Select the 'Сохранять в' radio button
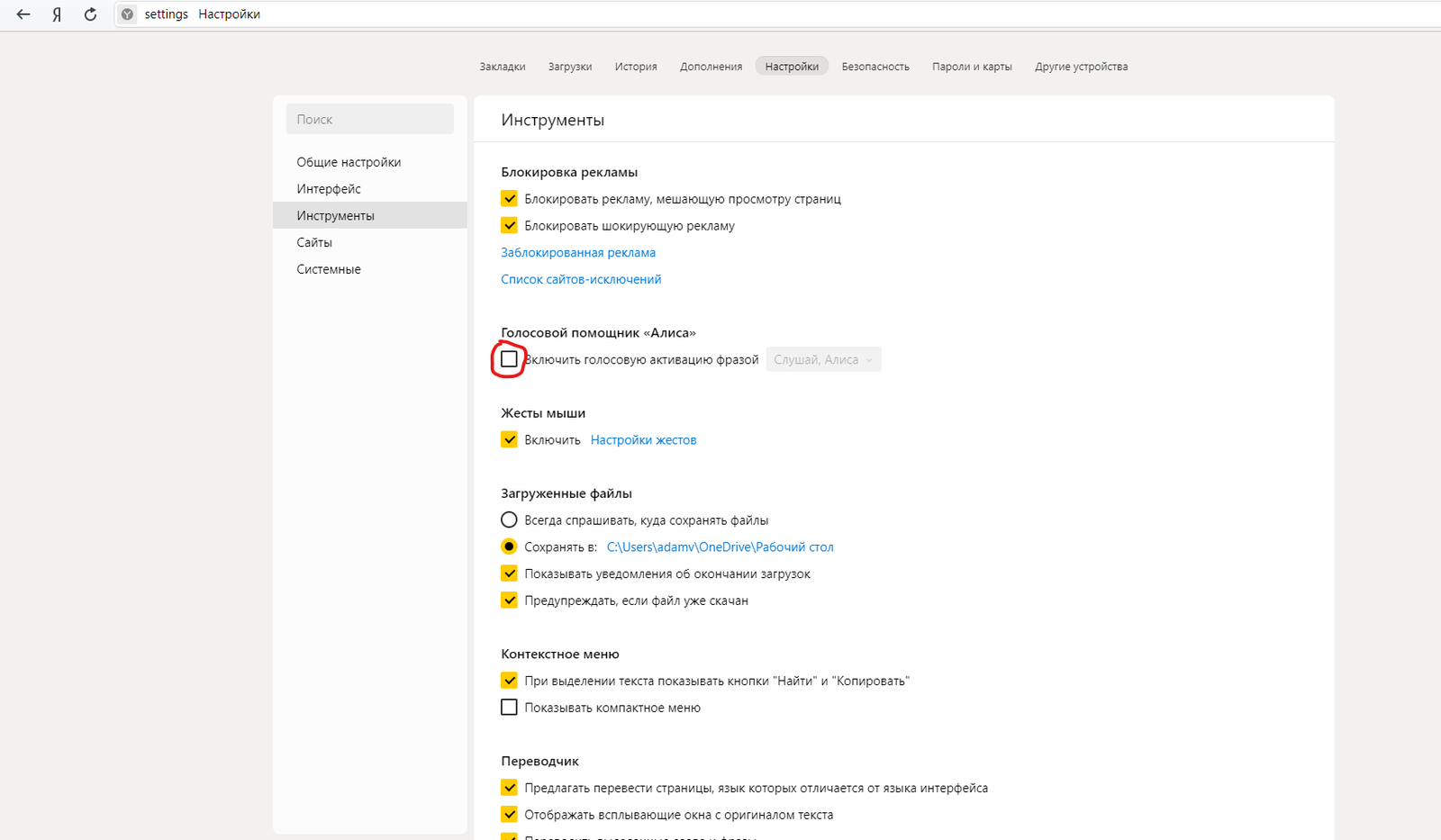 click(x=509, y=546)
